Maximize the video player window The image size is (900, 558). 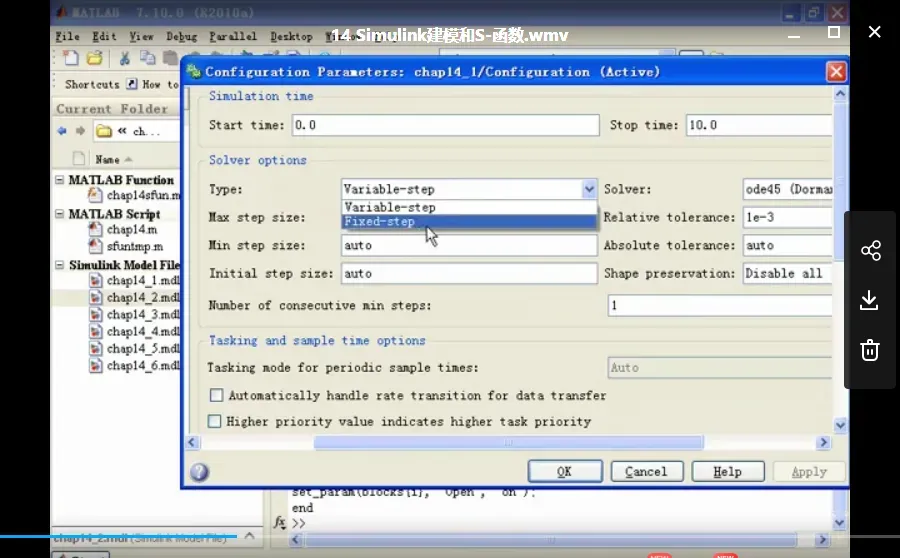tap(834, 32)
